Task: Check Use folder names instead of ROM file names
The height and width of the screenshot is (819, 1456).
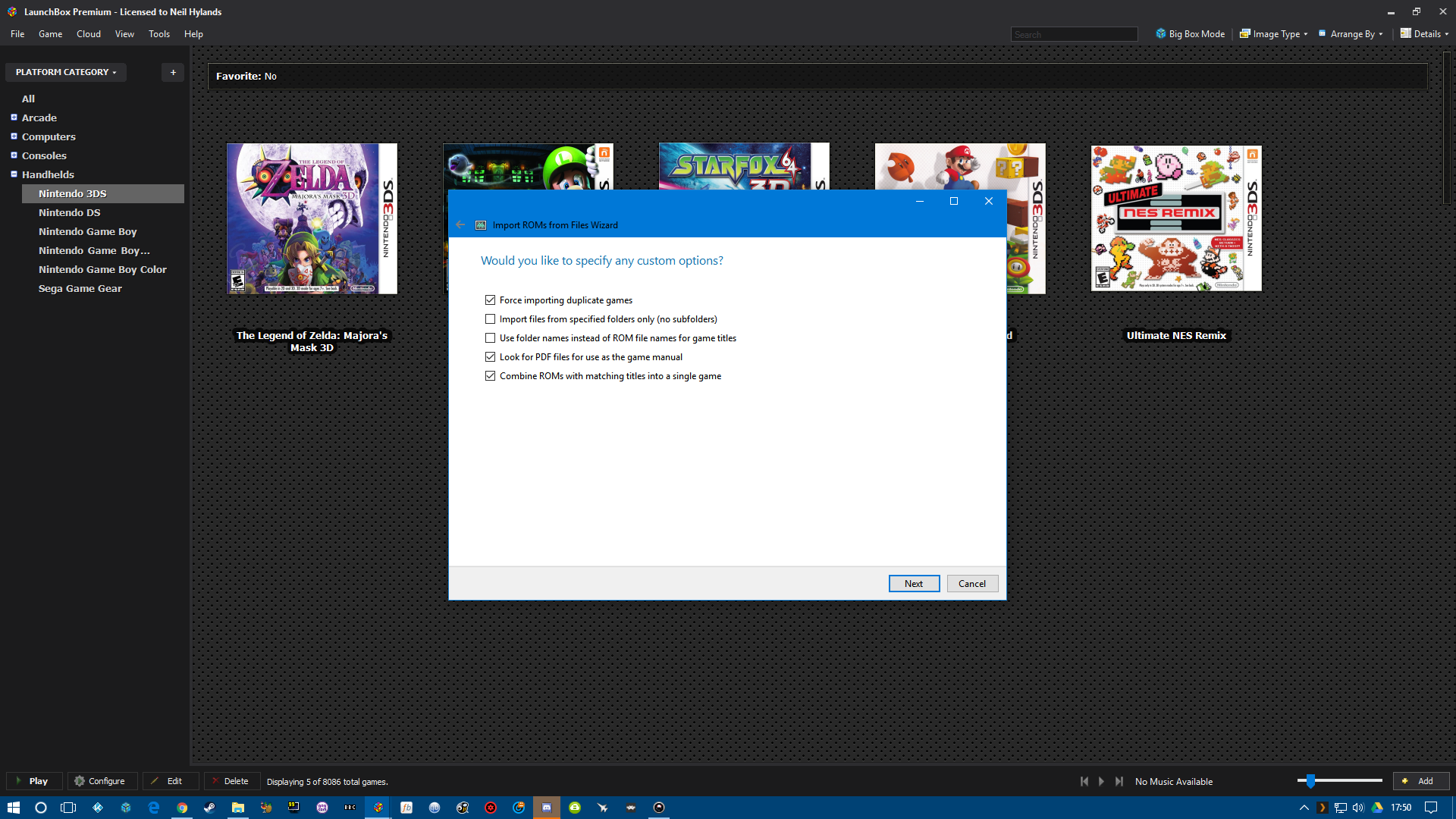Action: click(x=490, y=338)
